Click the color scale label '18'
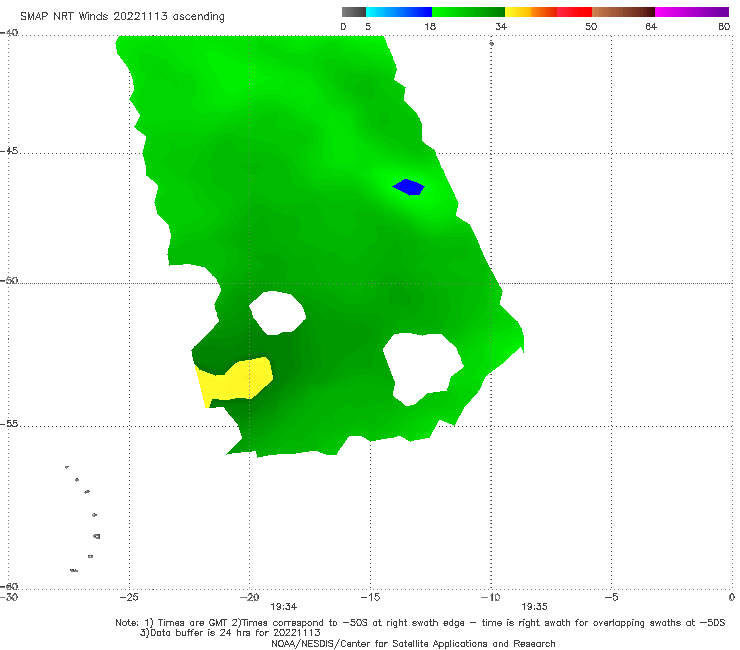Viewport: 740px width, 650px height. click(430, 27)
